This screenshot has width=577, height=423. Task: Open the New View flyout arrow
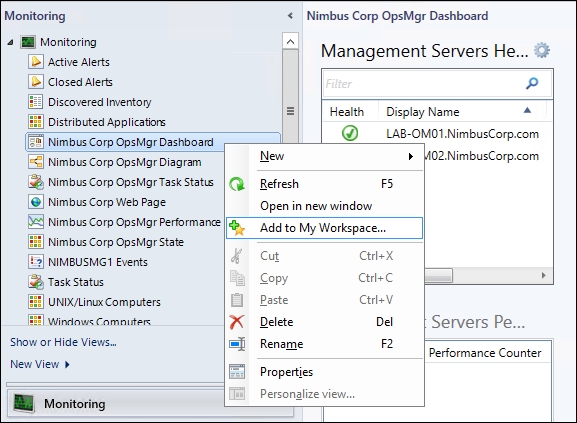67,364
